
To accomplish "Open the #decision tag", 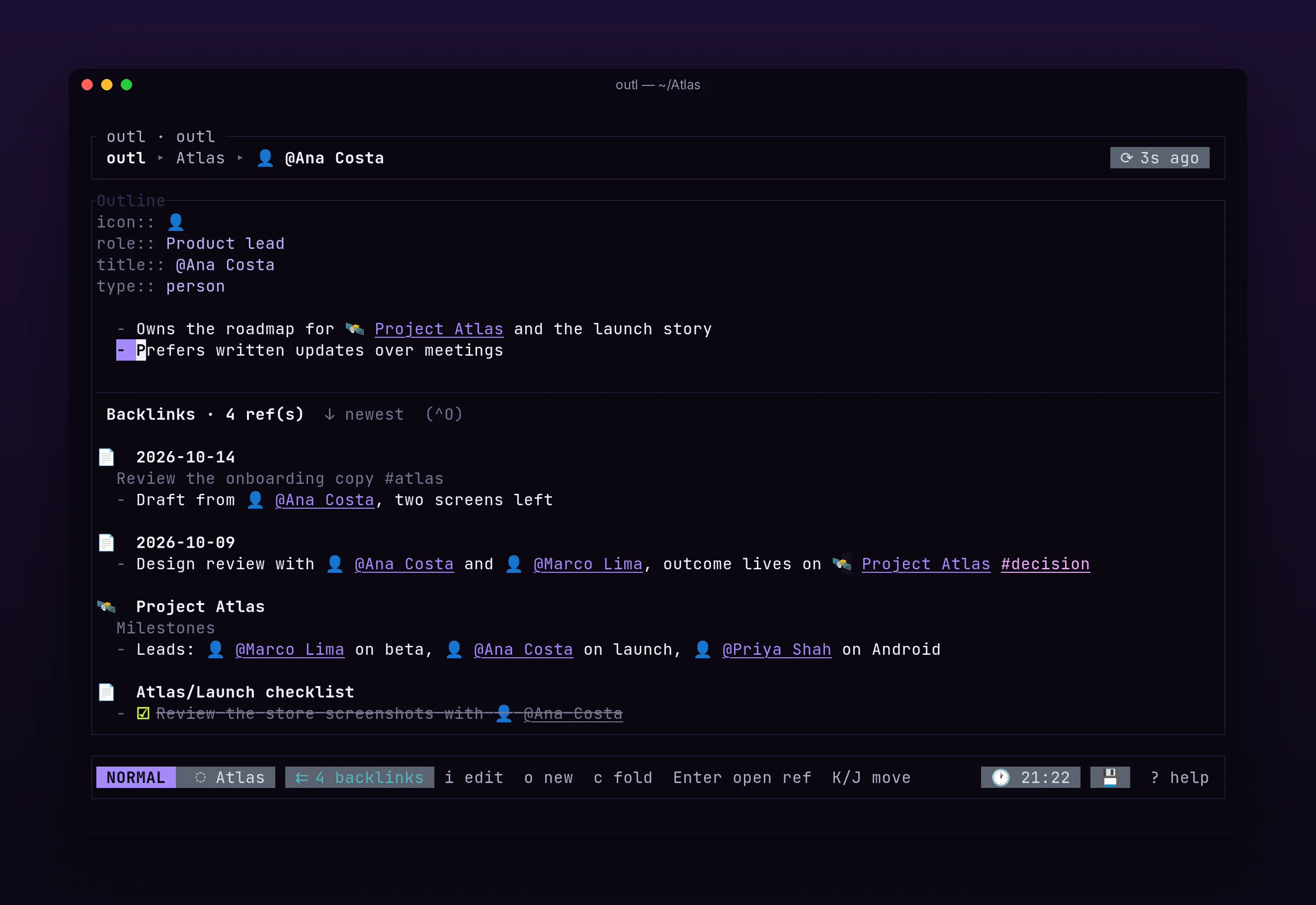I will (x=1045, y=564).
